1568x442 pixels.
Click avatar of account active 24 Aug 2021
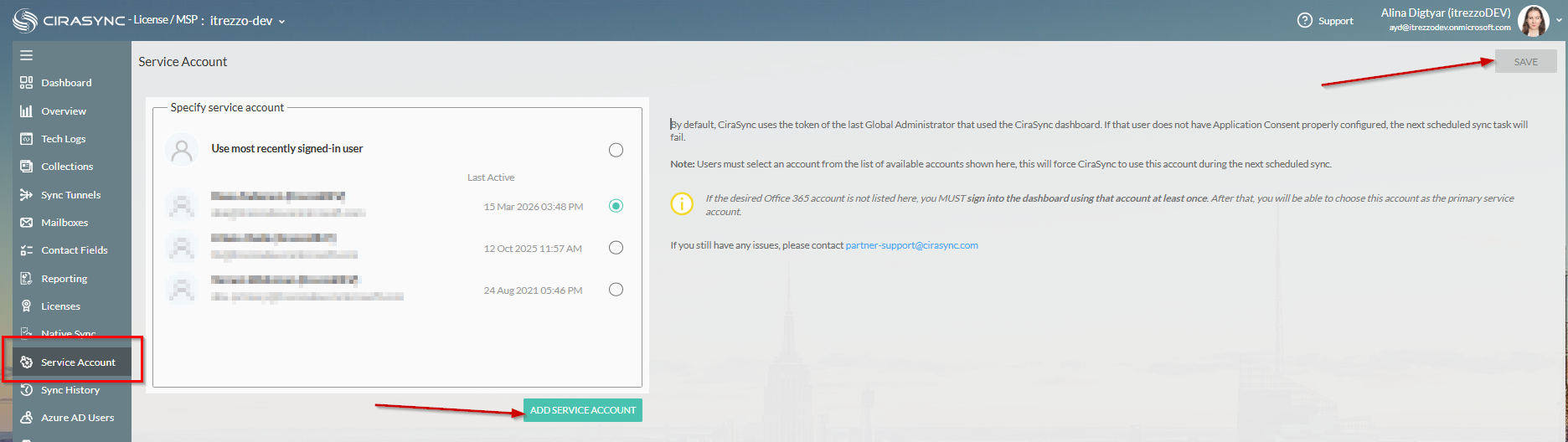coord(182,288)
